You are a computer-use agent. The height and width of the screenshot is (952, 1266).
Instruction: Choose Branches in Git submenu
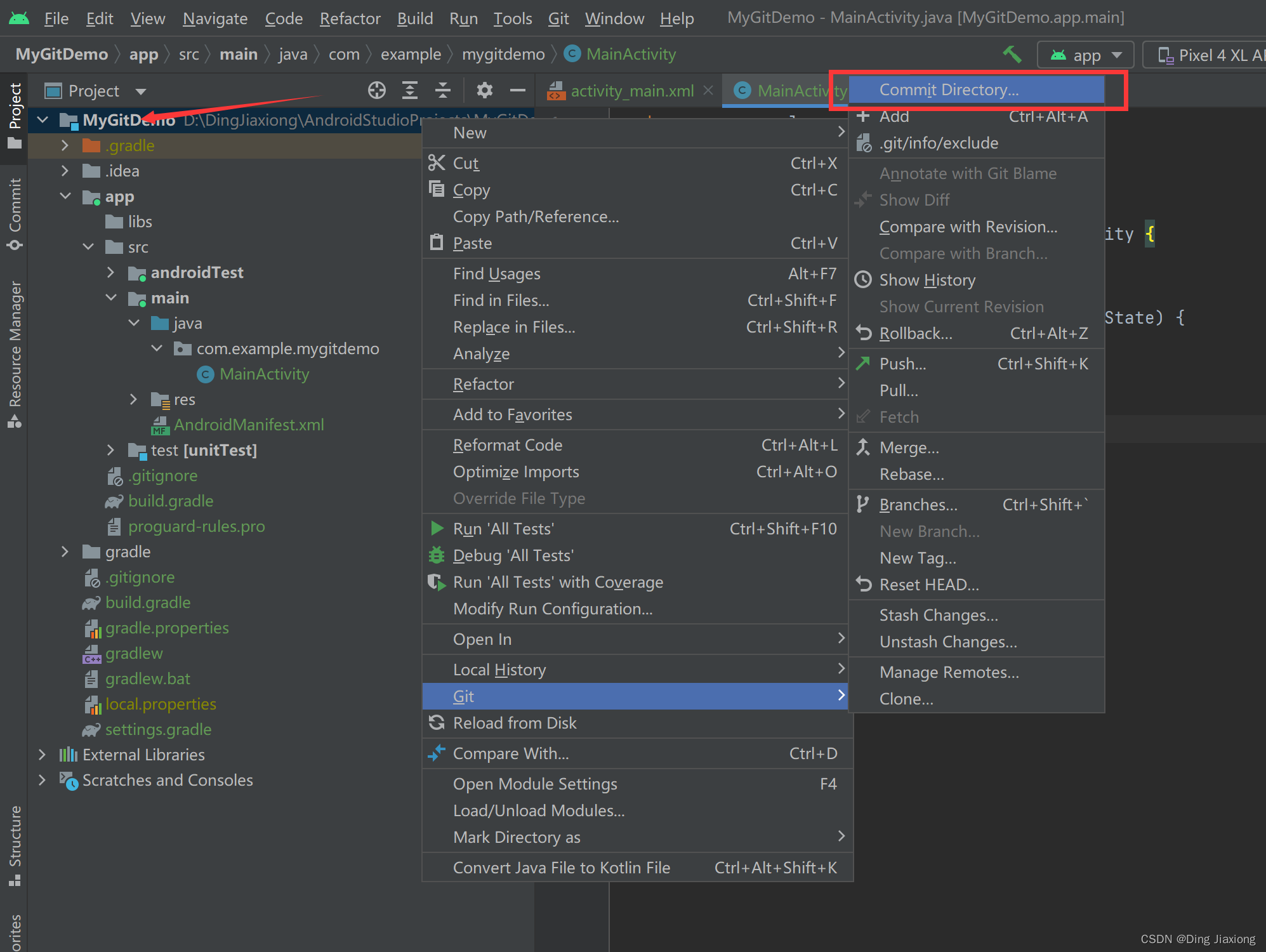[977, 505]
